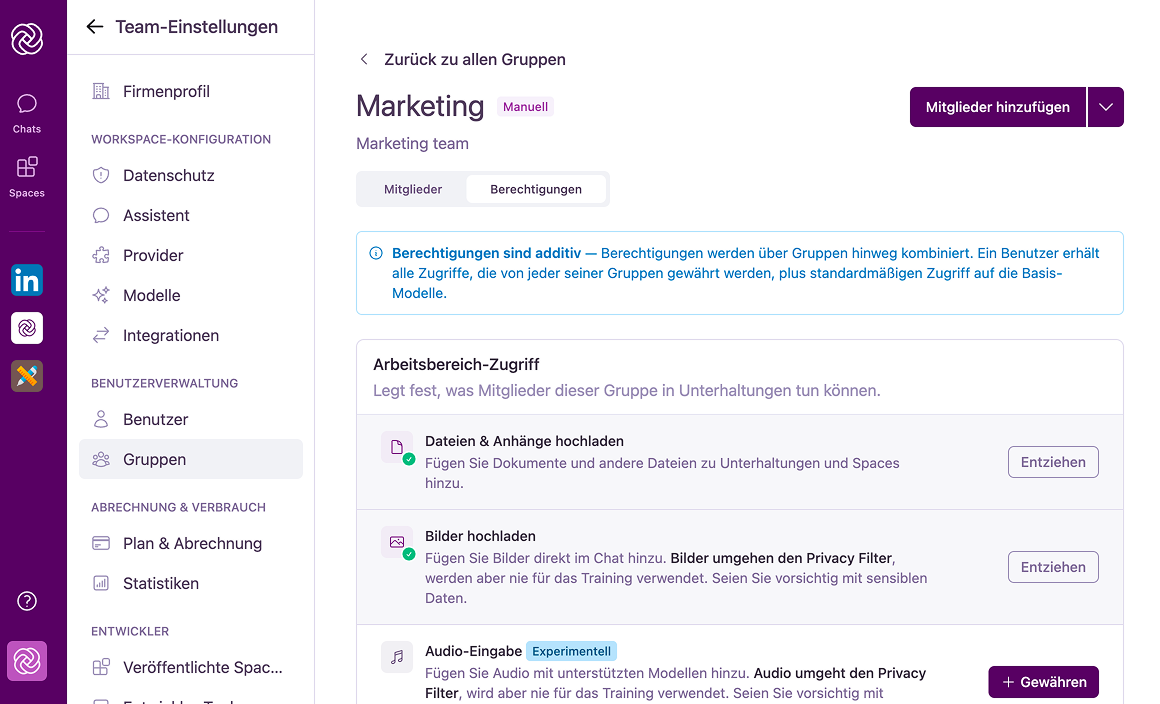1160x704 pixels.
Task: Click the Firmenprofil building icon
Action: [x=101, y=91]
